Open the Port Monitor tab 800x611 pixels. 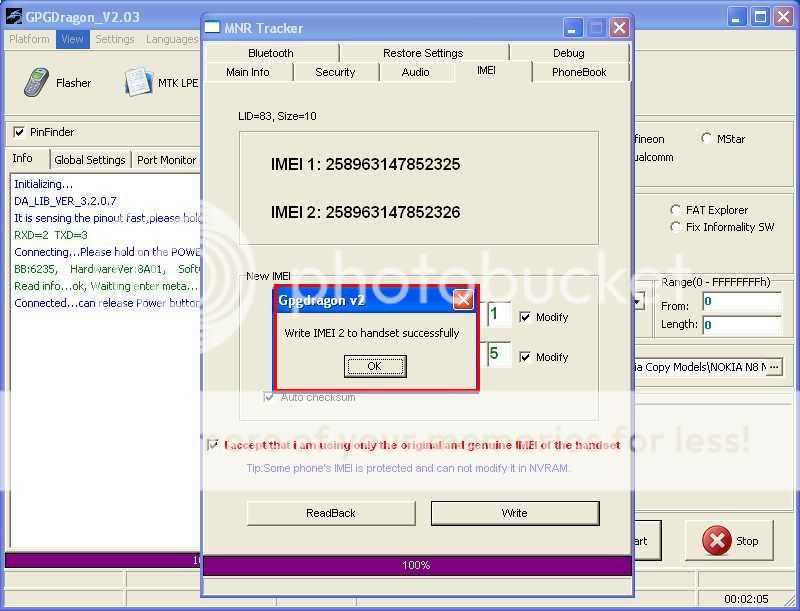pyautogui.click(x=166, y=160)
